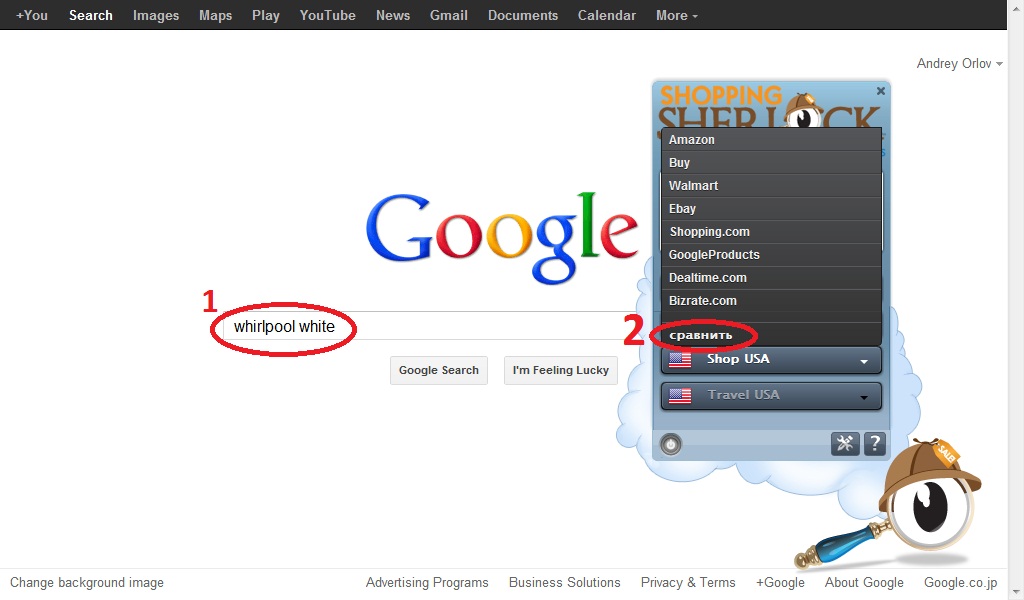Viewport: 1024px width, 600px height.
Task: Open Privacy & Terms footer link
Action: coord(688,582)
